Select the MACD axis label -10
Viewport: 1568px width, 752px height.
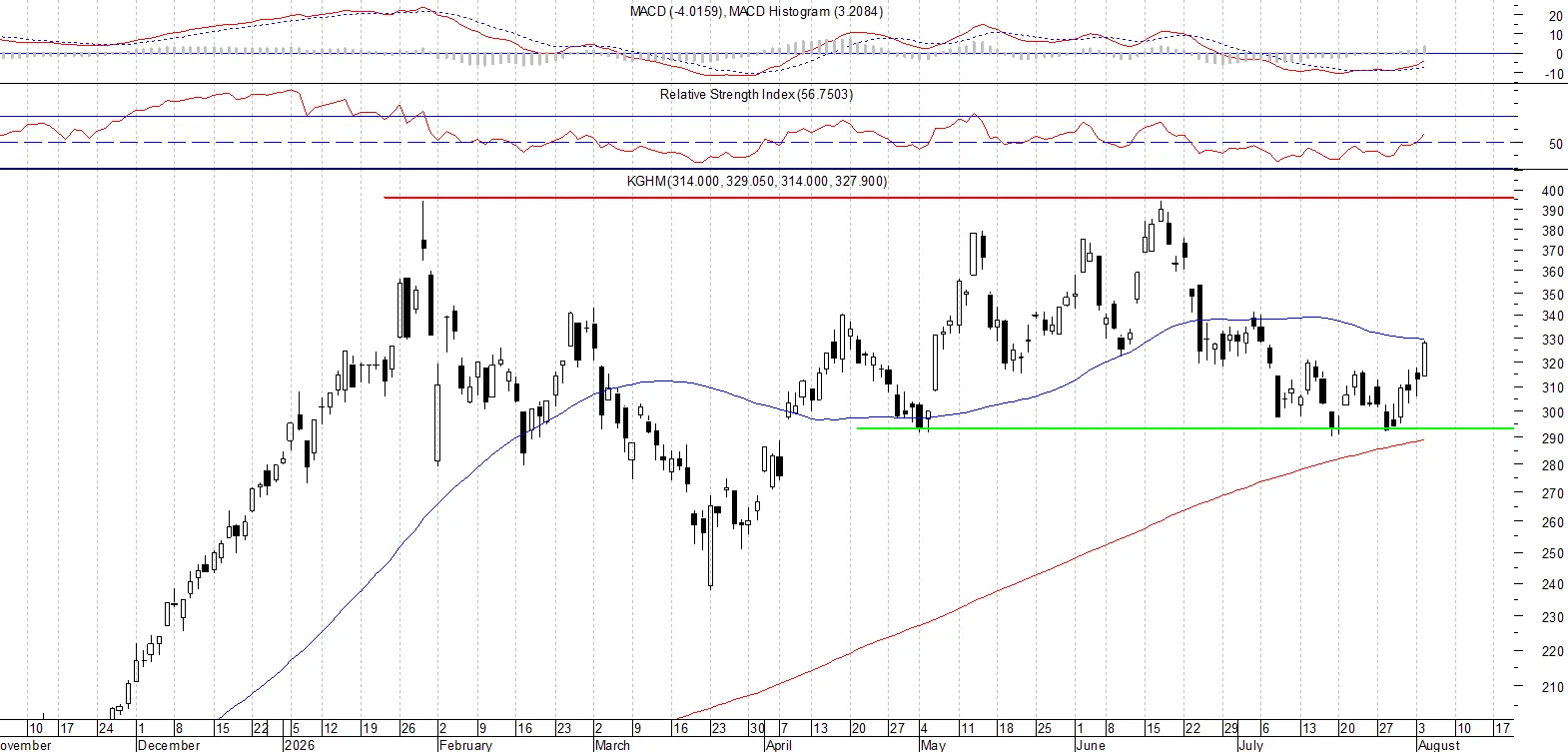[1554, 75]
